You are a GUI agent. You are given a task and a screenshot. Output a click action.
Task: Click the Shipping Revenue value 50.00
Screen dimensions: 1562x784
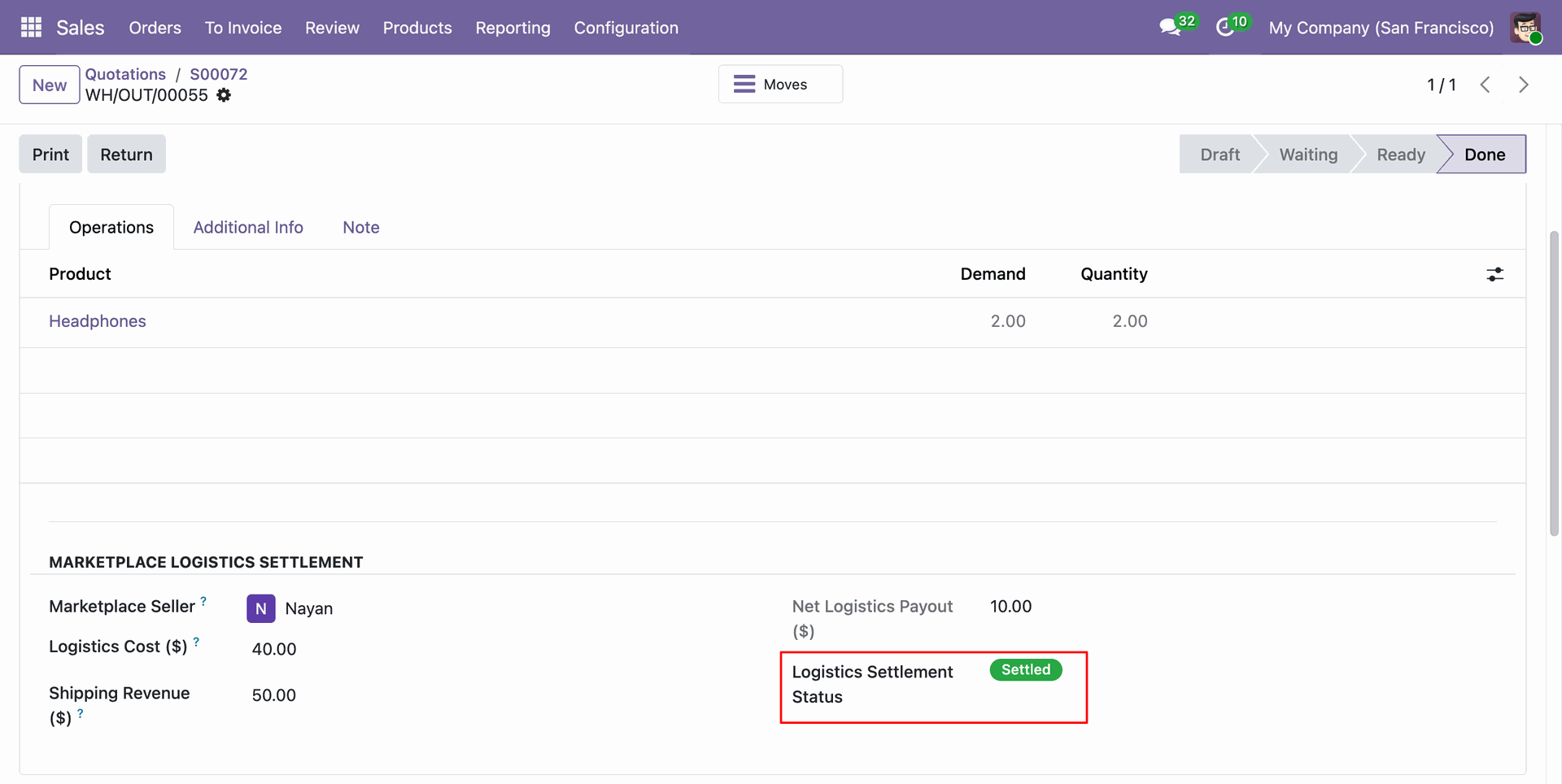click(274, 695)
